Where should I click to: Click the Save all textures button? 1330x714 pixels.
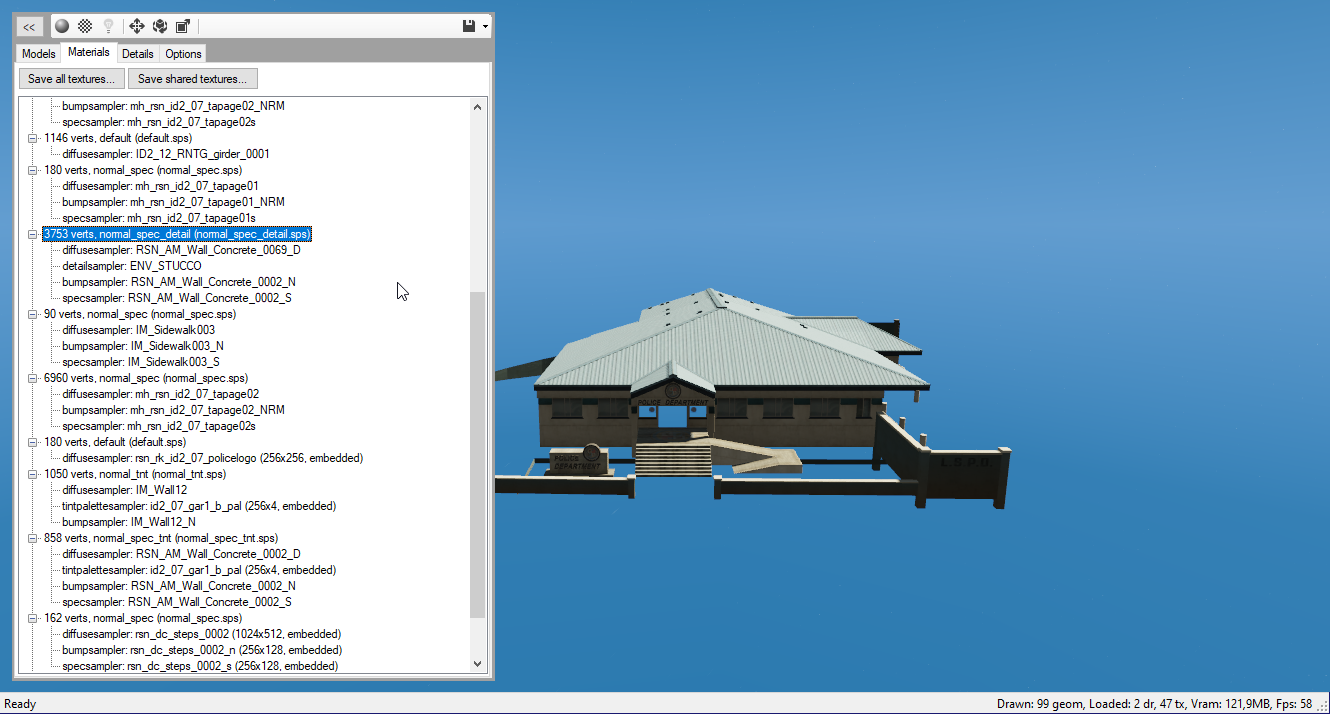[x=71, y=78]
